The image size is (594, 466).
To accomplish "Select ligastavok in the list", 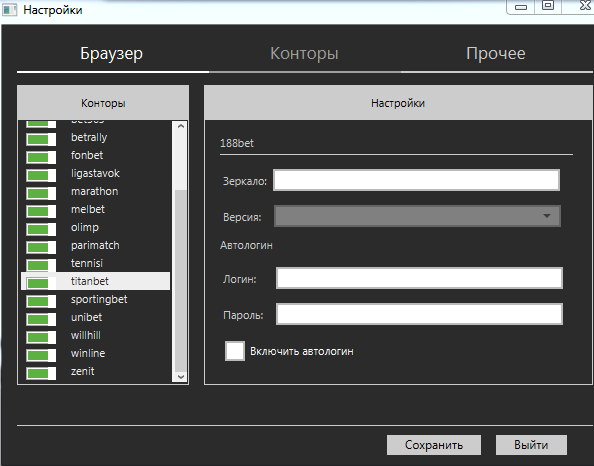I will (x=95, y=174).
